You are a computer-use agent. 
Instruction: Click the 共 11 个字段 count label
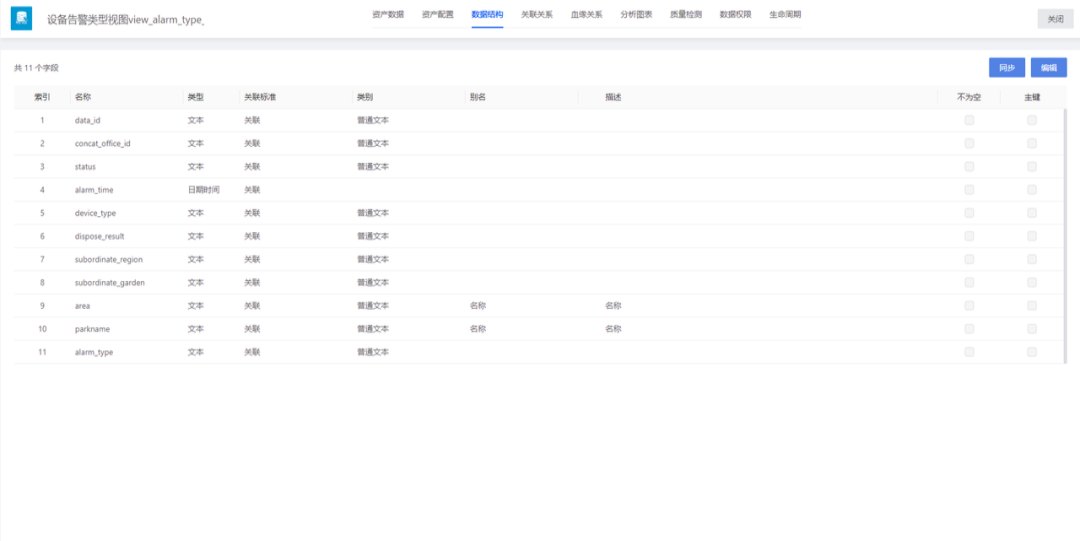[37, 68]
